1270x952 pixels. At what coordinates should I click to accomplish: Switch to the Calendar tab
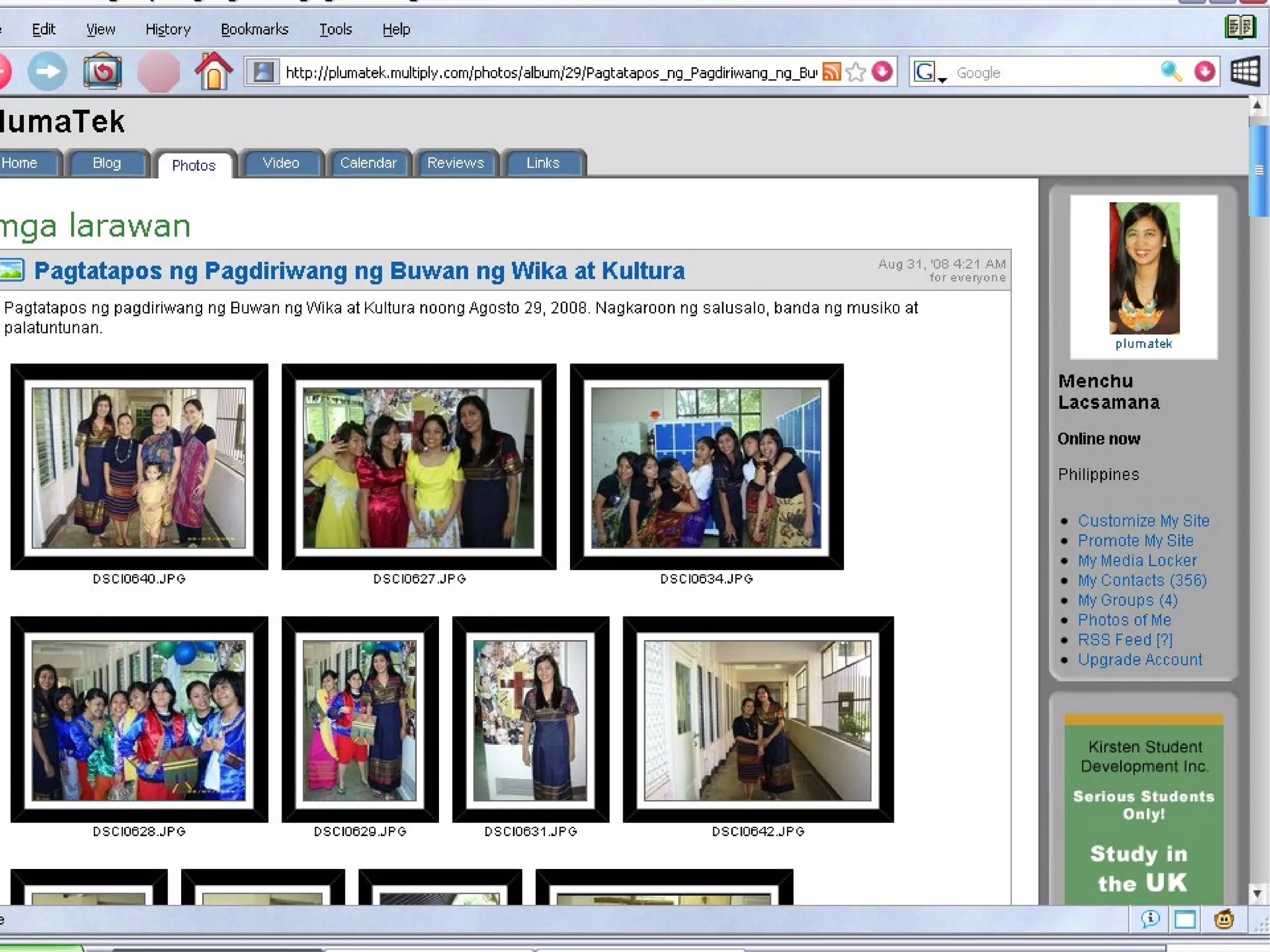pyautogui.click(x=368, y=163)
